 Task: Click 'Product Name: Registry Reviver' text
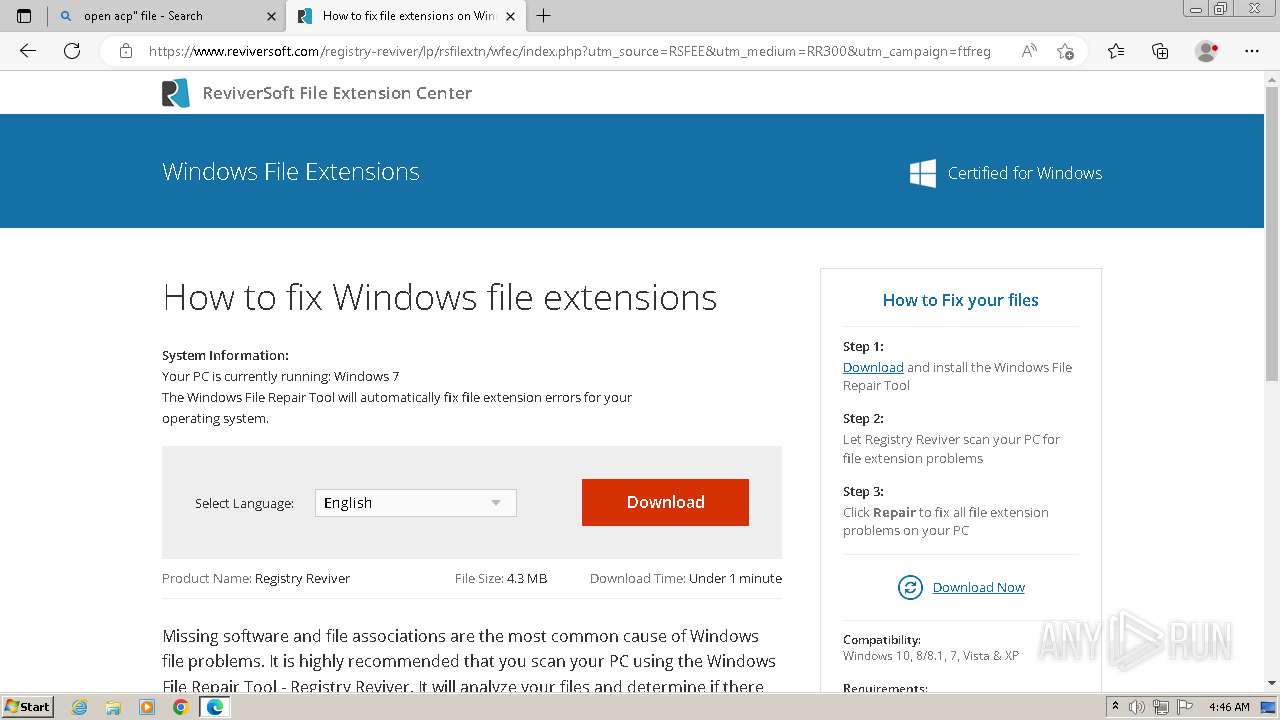[256, 578]
